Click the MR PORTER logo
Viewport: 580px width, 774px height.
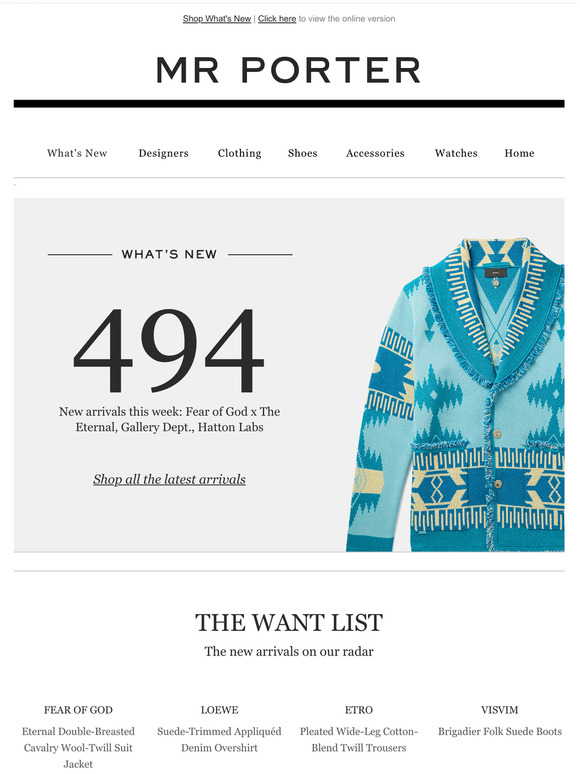(x=289, y=70)
